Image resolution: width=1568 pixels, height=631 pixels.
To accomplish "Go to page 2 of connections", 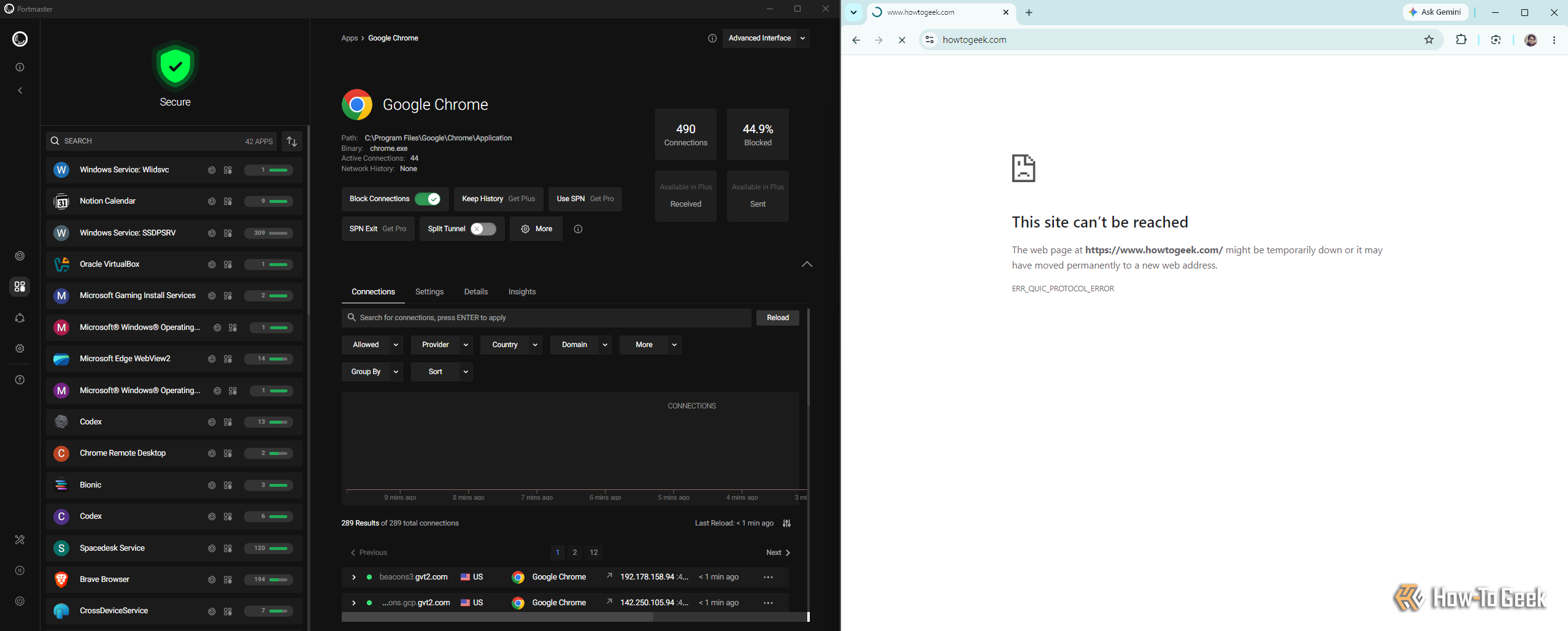I will coord(575,553).
